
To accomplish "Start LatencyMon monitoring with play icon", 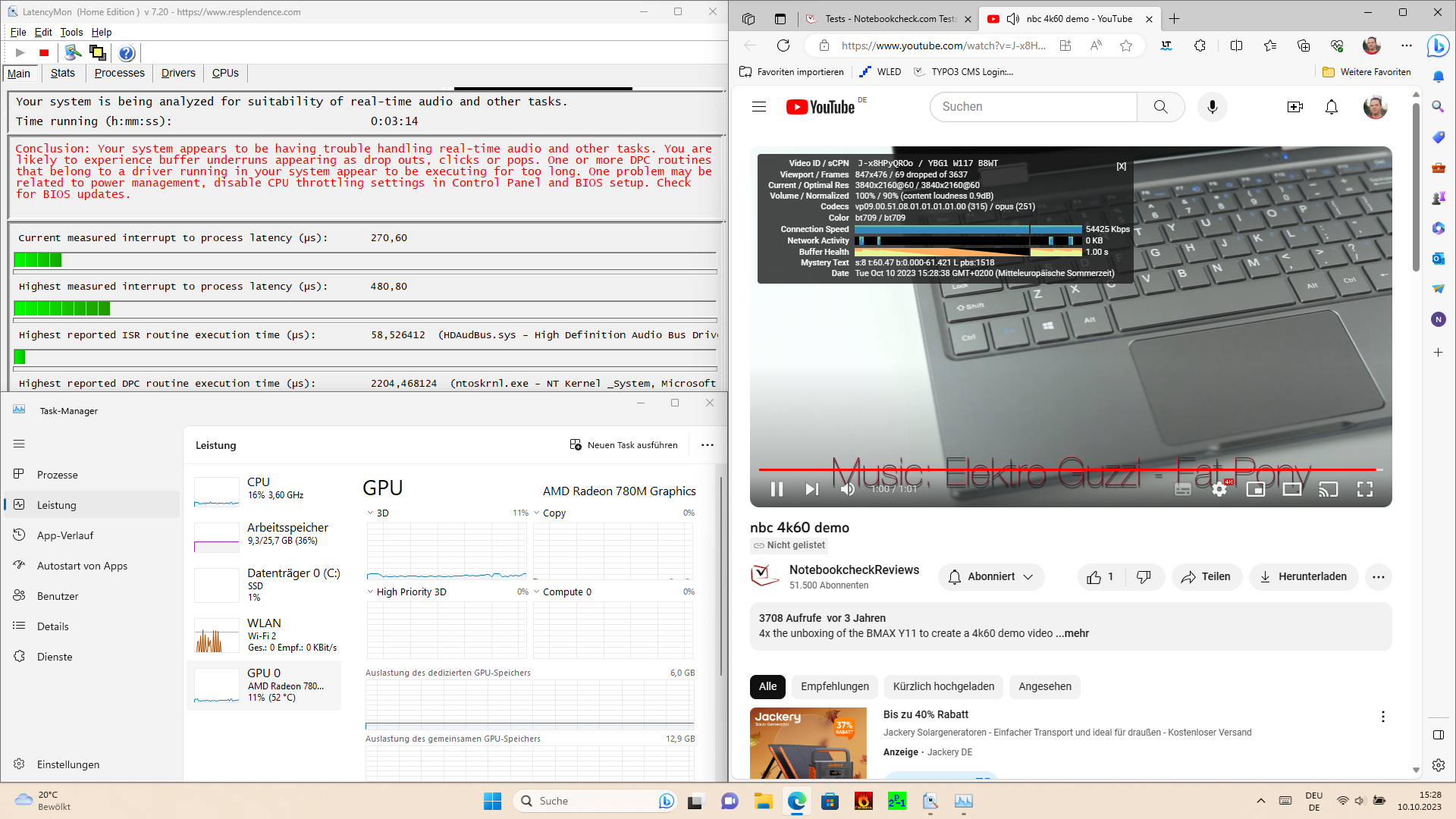I will [x=20, y=53].
